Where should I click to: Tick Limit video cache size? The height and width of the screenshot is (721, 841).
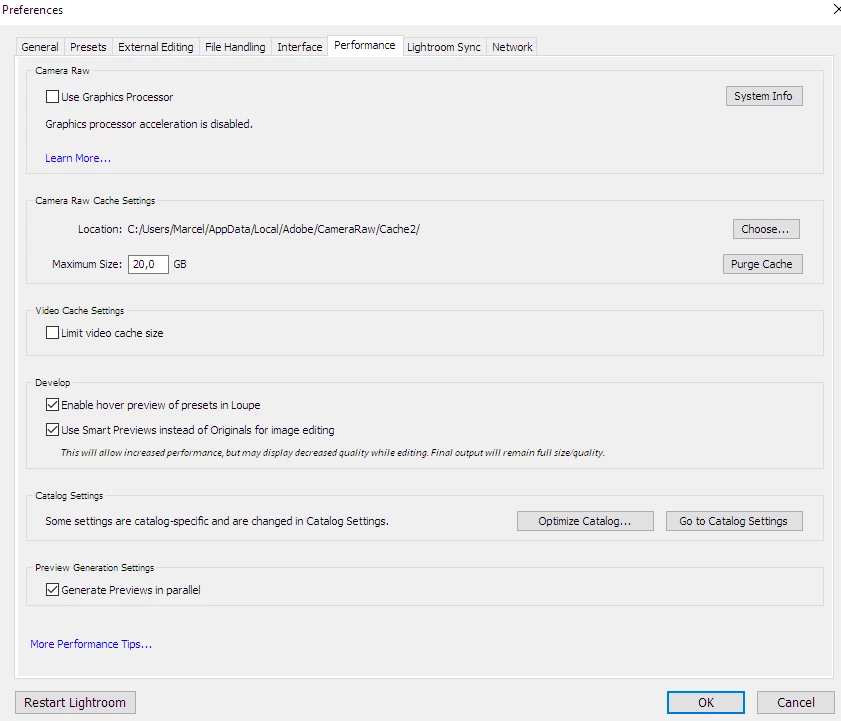pyautogui.click(x=52, y=333)
